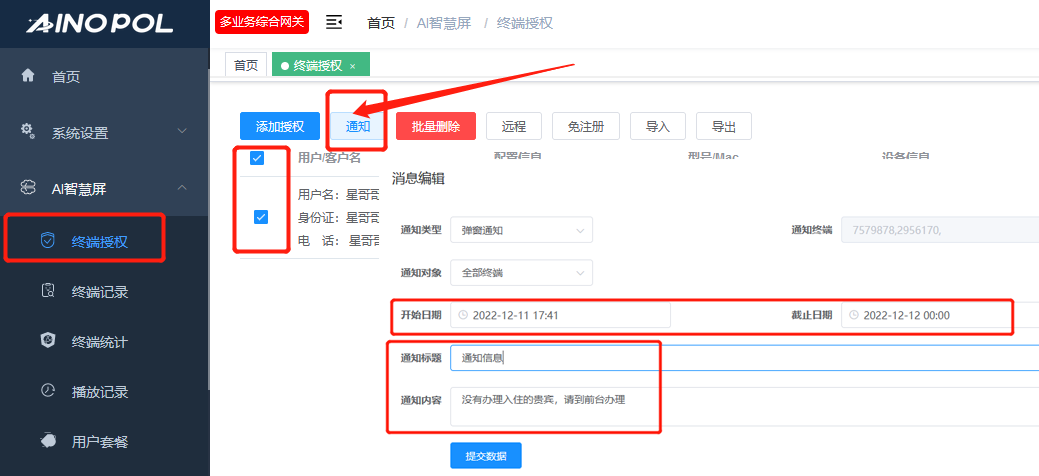Open the 通知类型 dropdown
Image resolution: width=1039 pixels, height=476 pixels.
pyautogui.click(x=521, y=230)
